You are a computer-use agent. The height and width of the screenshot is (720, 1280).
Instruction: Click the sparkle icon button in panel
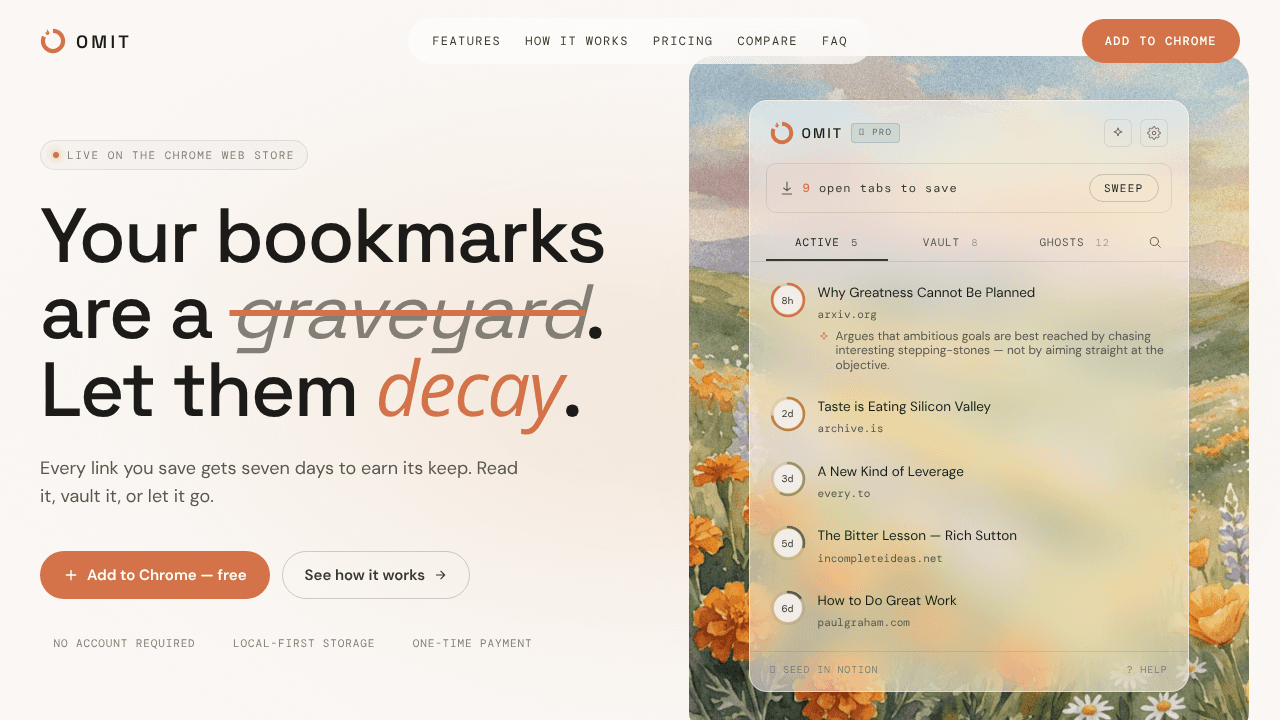pos(1118,133)
